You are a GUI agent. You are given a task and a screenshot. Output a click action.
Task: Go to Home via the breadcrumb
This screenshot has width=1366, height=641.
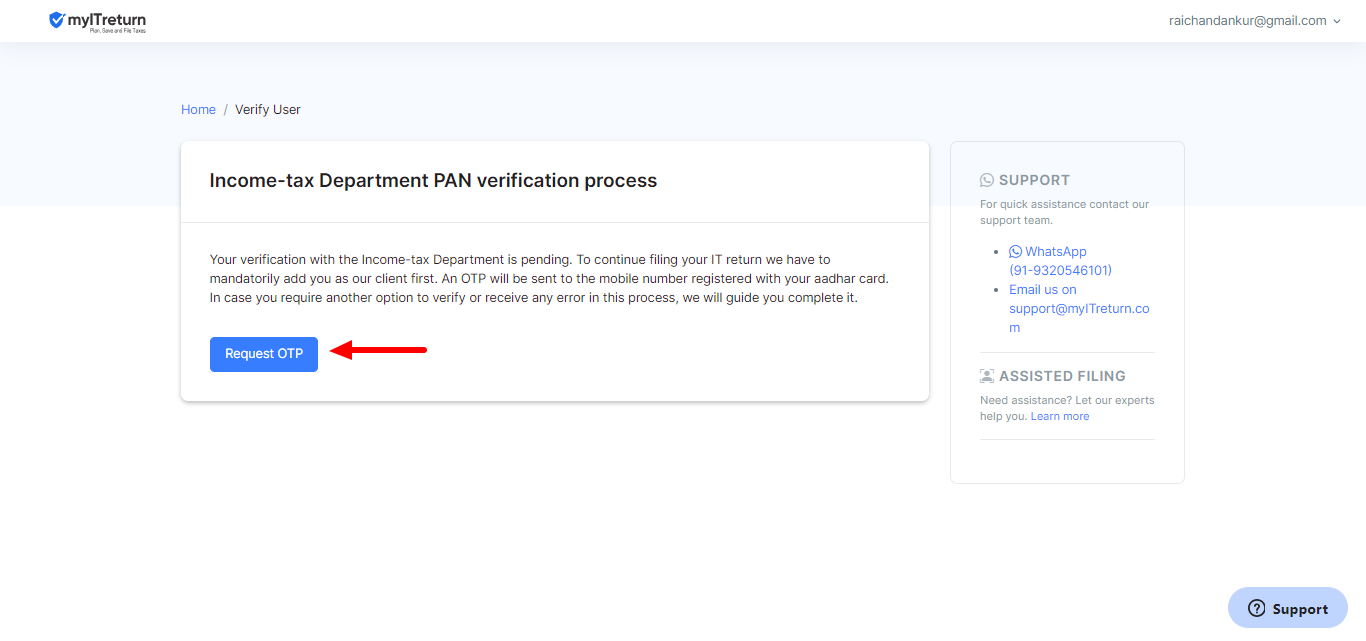point(198,110)
